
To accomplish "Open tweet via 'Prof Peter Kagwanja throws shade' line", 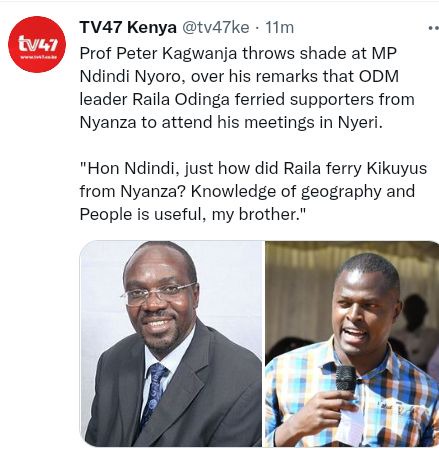I will pos(238,54).
